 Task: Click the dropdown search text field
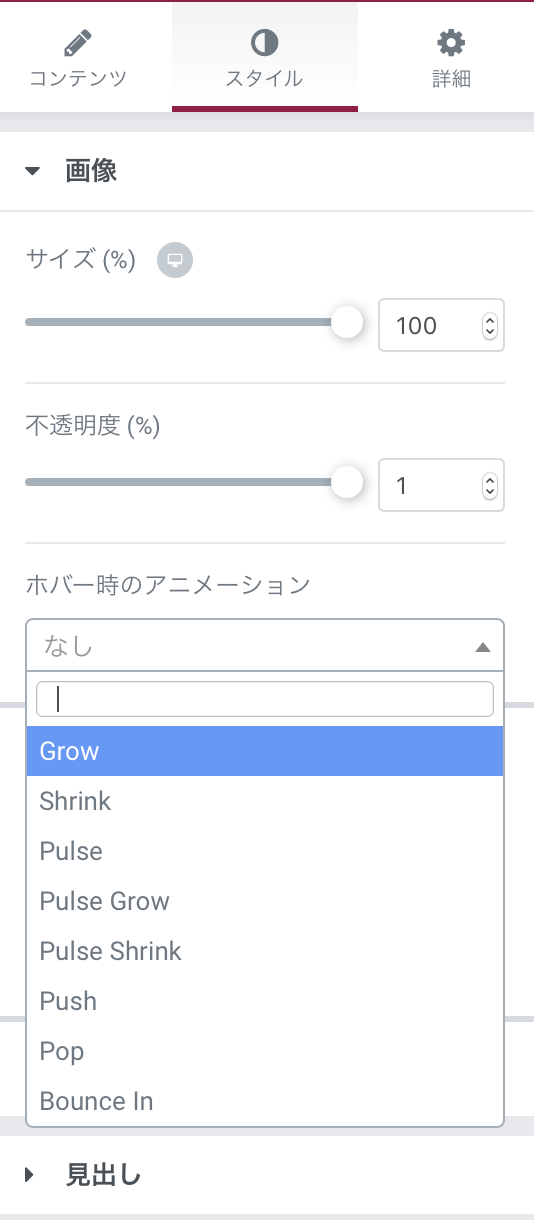[265, 699]
